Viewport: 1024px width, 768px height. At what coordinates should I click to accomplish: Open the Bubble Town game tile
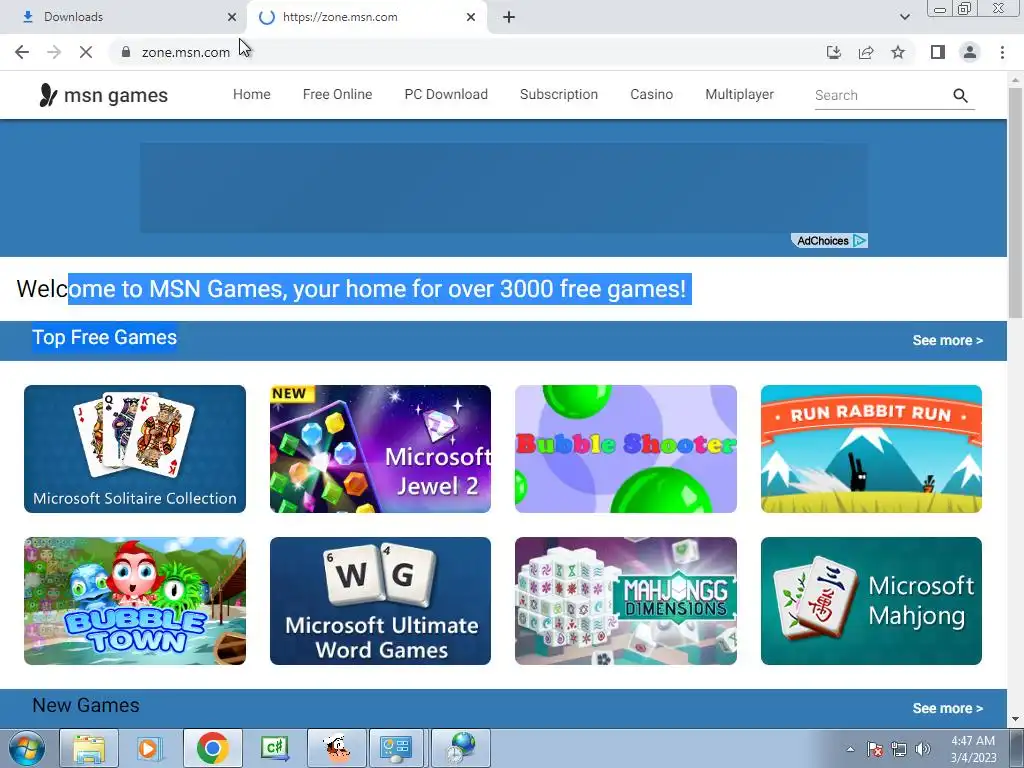click(x=135, y=601)
